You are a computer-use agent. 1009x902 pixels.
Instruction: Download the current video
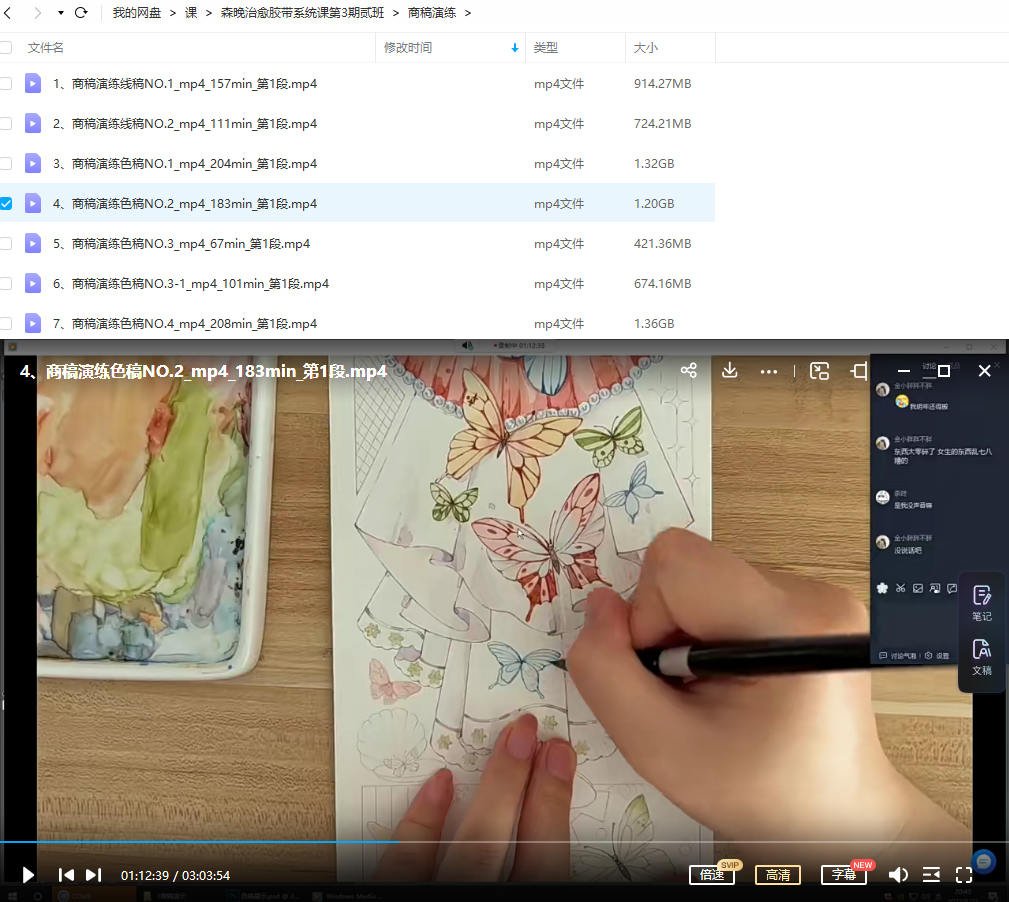[x=729, y=371]
